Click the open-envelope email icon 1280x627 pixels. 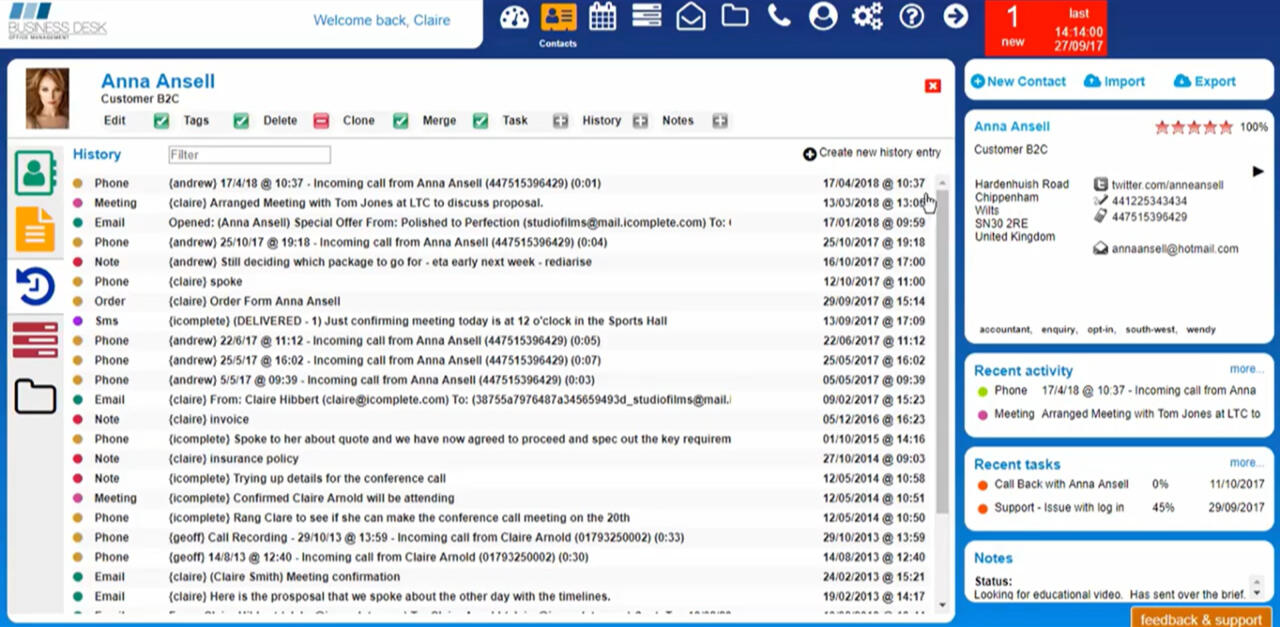point(690,17)
